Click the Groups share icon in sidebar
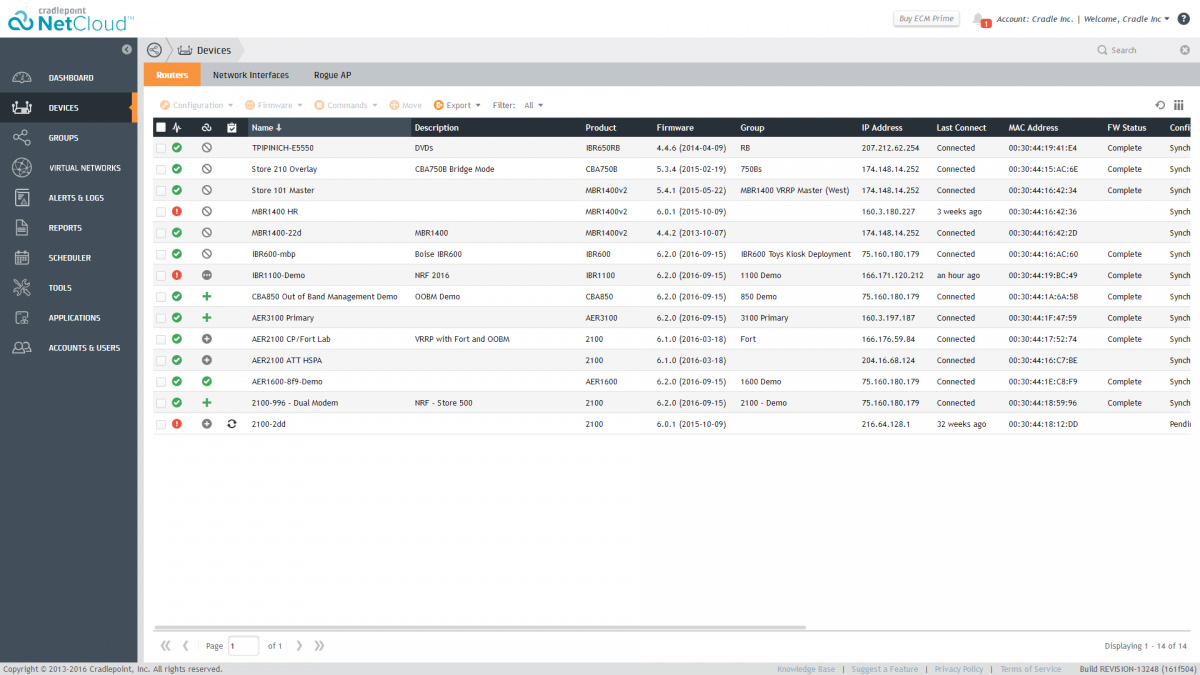 pos(22,138)
